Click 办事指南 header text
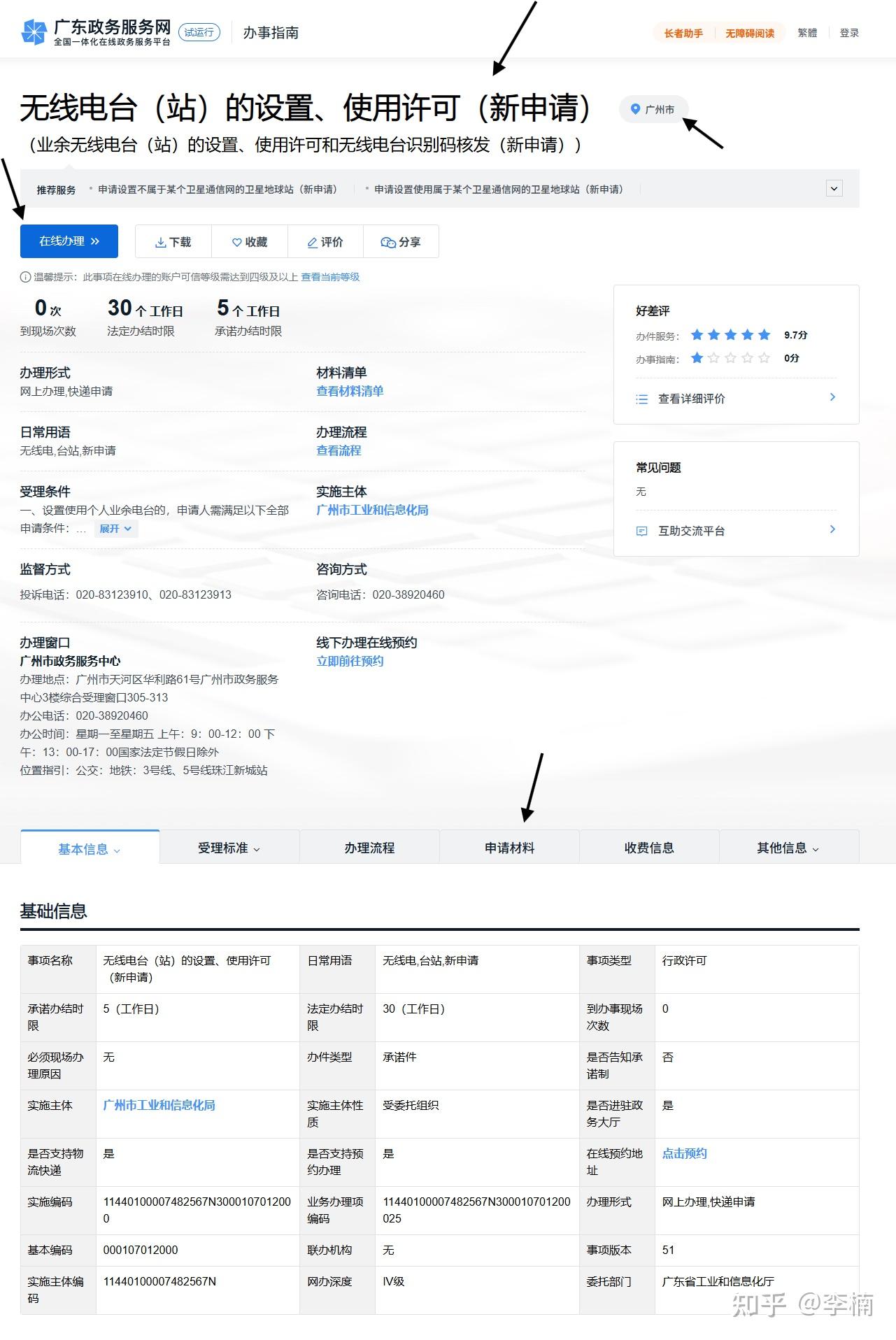The image size is (896, 1340). (x=271, y=33)
